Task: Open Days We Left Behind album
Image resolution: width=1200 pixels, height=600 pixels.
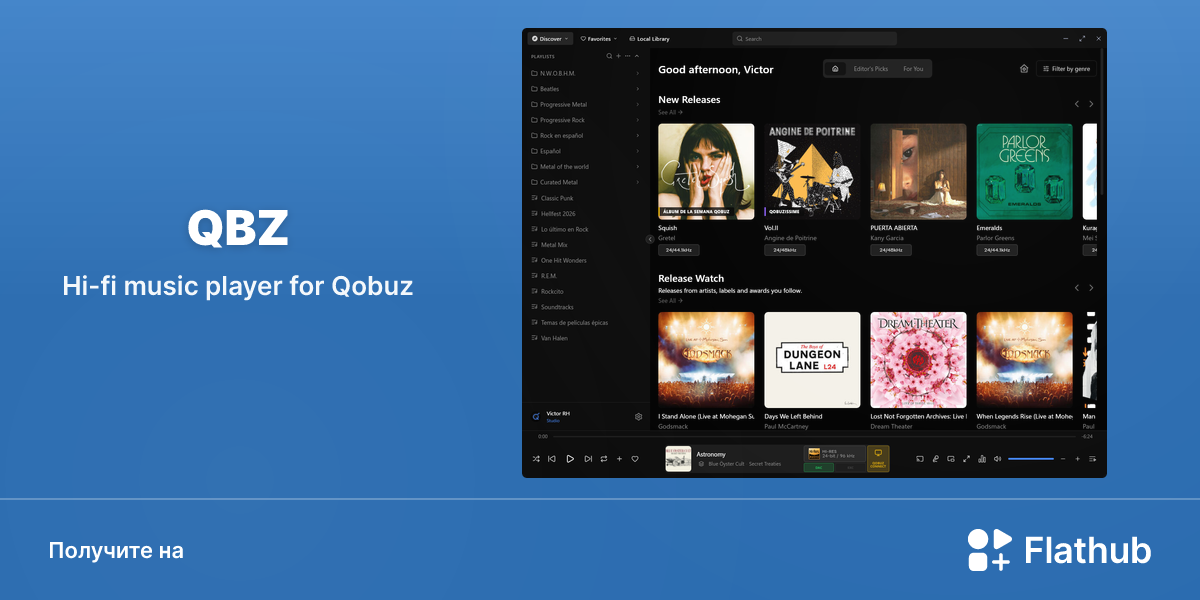Action: [x=812, y=360]
